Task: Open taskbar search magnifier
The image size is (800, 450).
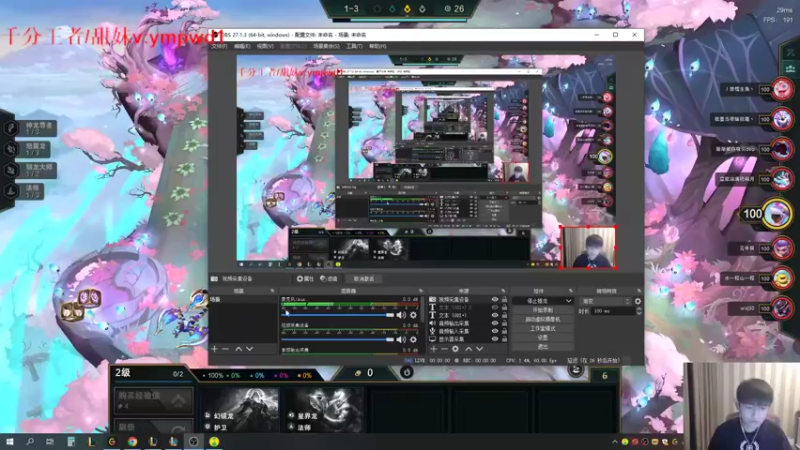Action: tap(30, 442)
